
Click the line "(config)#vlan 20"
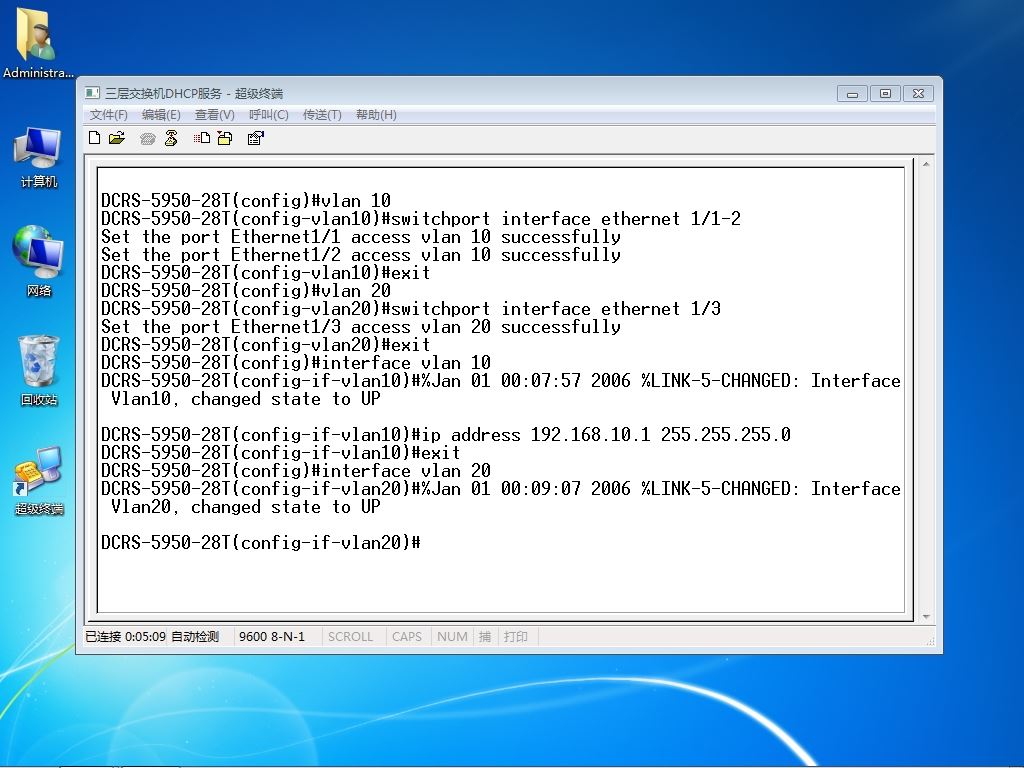tap(246, 291)
